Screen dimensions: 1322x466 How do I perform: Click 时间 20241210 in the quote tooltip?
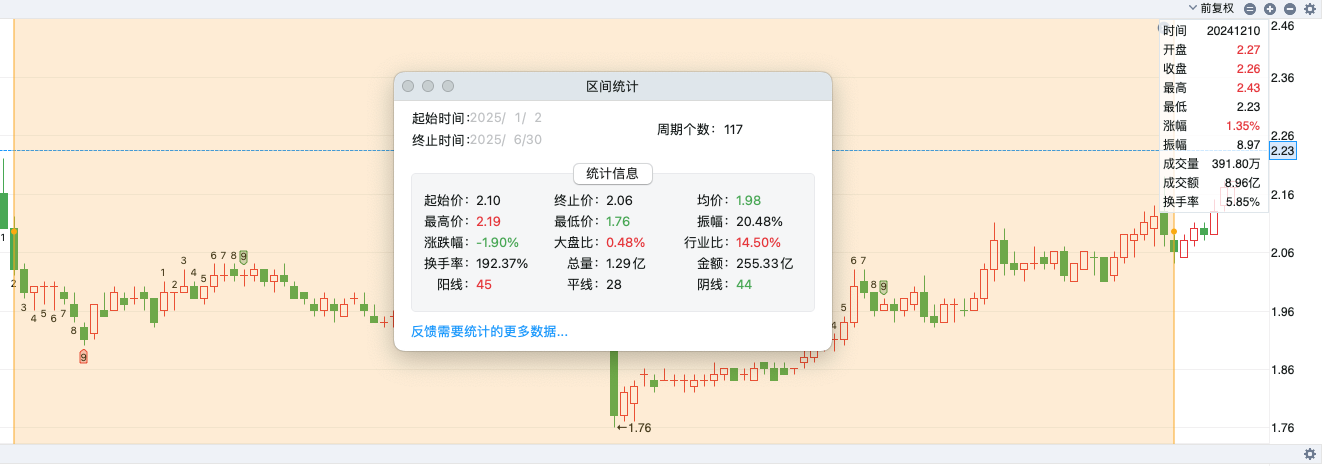[x=1213, y=31]
